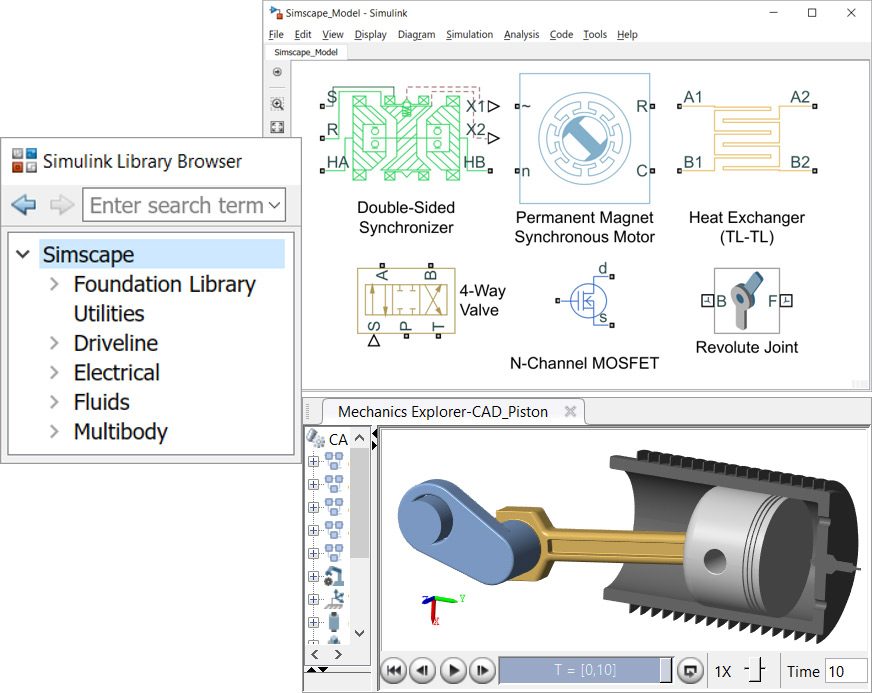This screenshot has height=693, width=872.
Task: Click the Time value input field
Action: point(846,671)
